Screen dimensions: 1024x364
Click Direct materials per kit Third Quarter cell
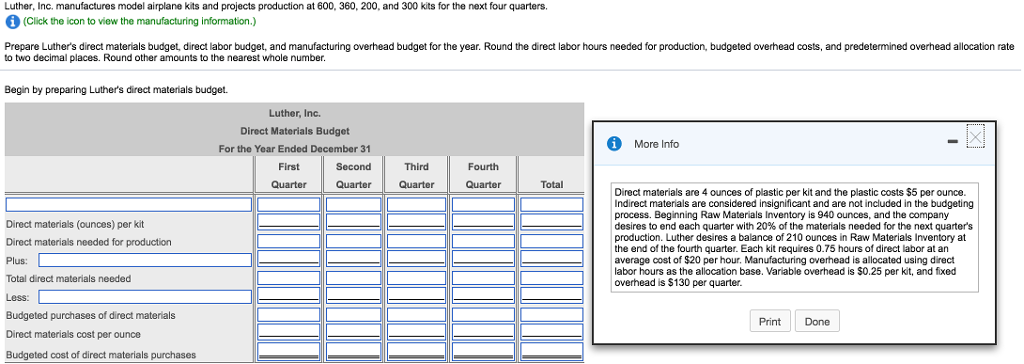click(416, 222)
